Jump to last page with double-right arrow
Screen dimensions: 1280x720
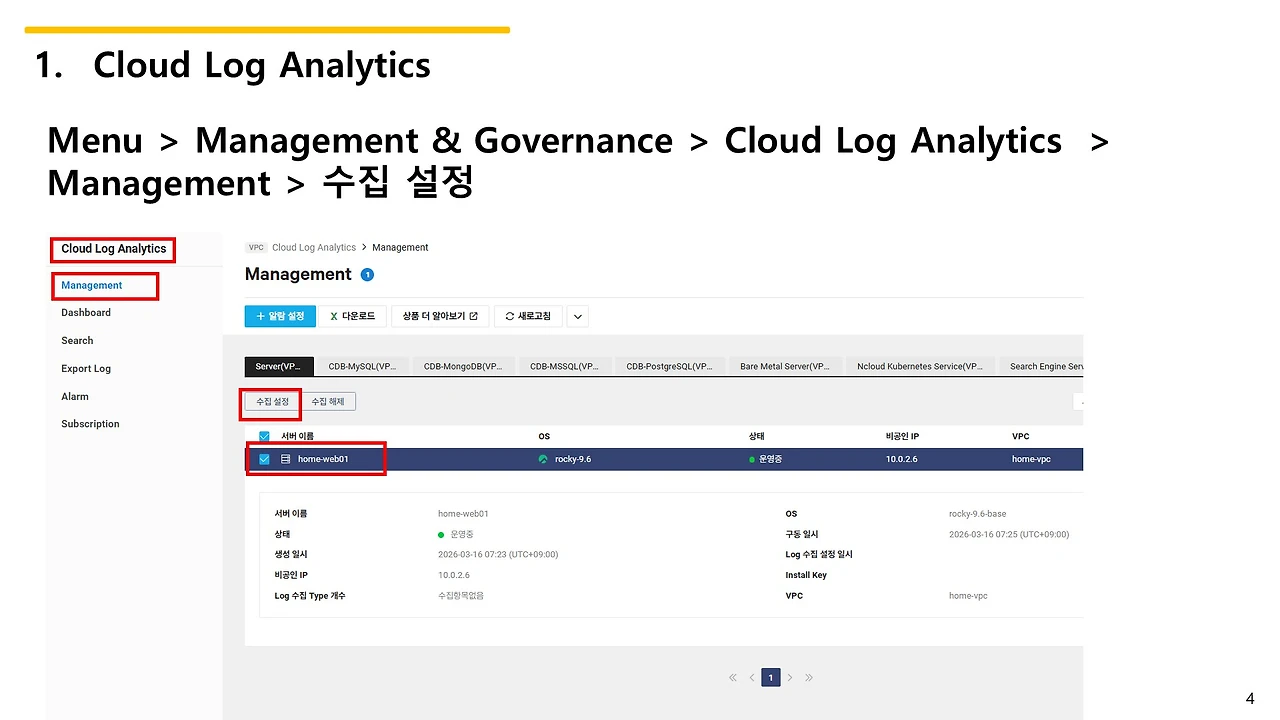pos(809,678)
